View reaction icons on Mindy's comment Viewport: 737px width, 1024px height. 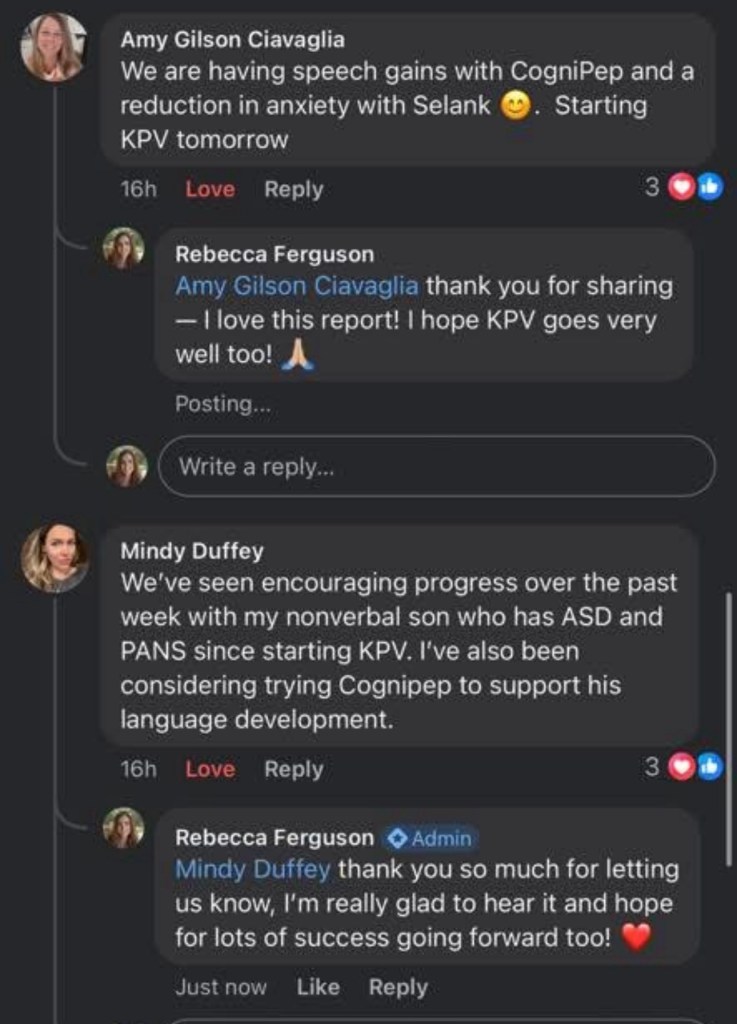694,767
